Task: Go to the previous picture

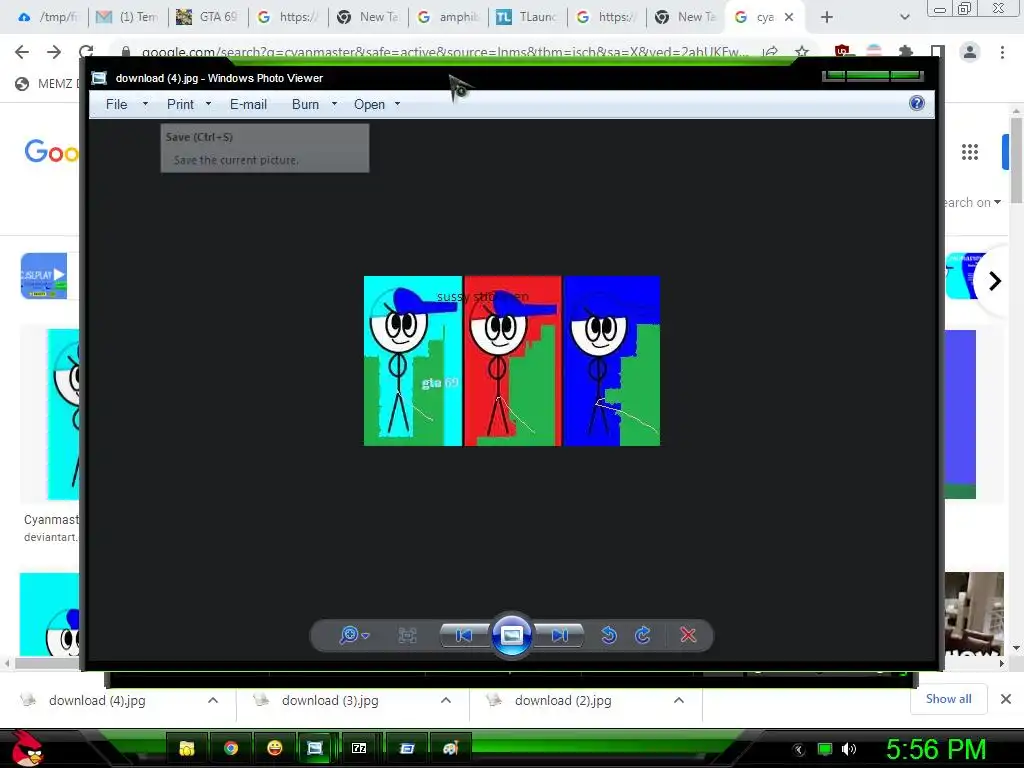Action: click(x=464, y=635)
